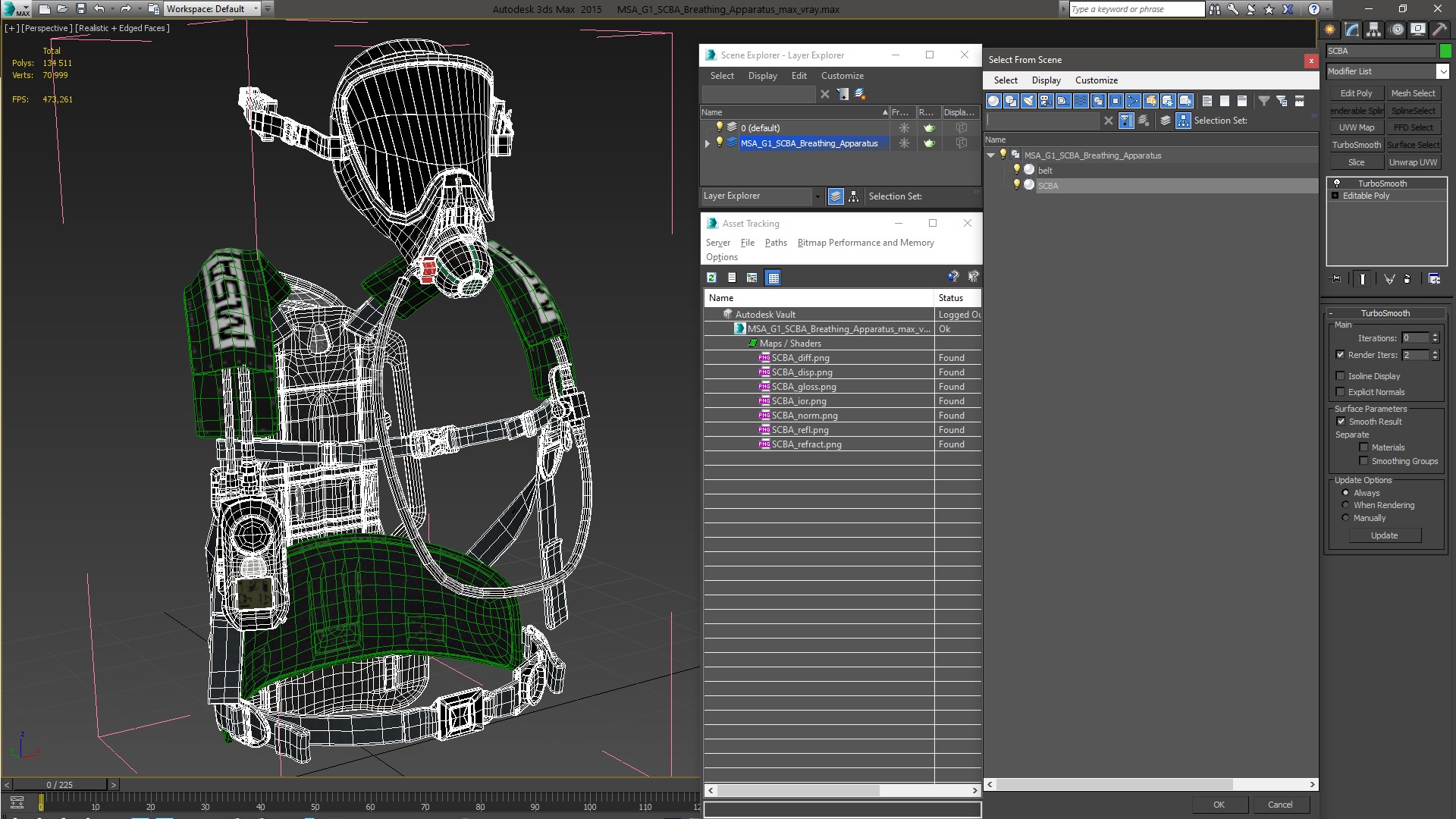1456x819 pixels.
Task: Save the scene with disk icon
Action: pyautogui.click(x=81, y=9)
